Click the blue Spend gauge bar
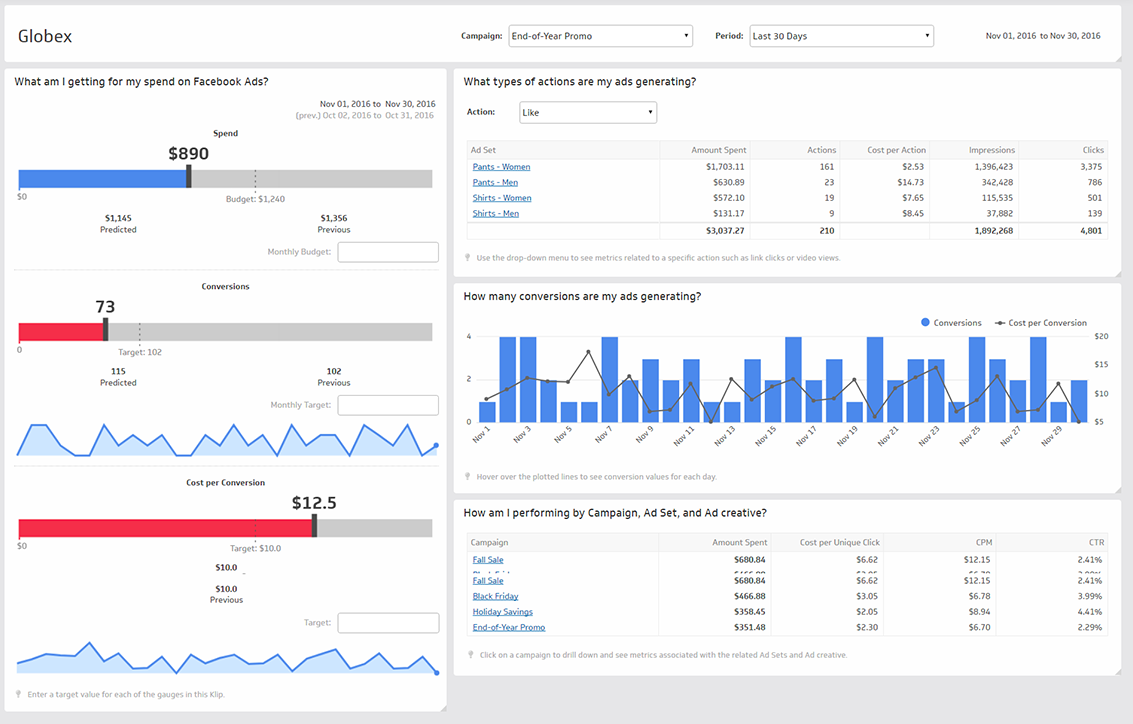 click(102, 179)
